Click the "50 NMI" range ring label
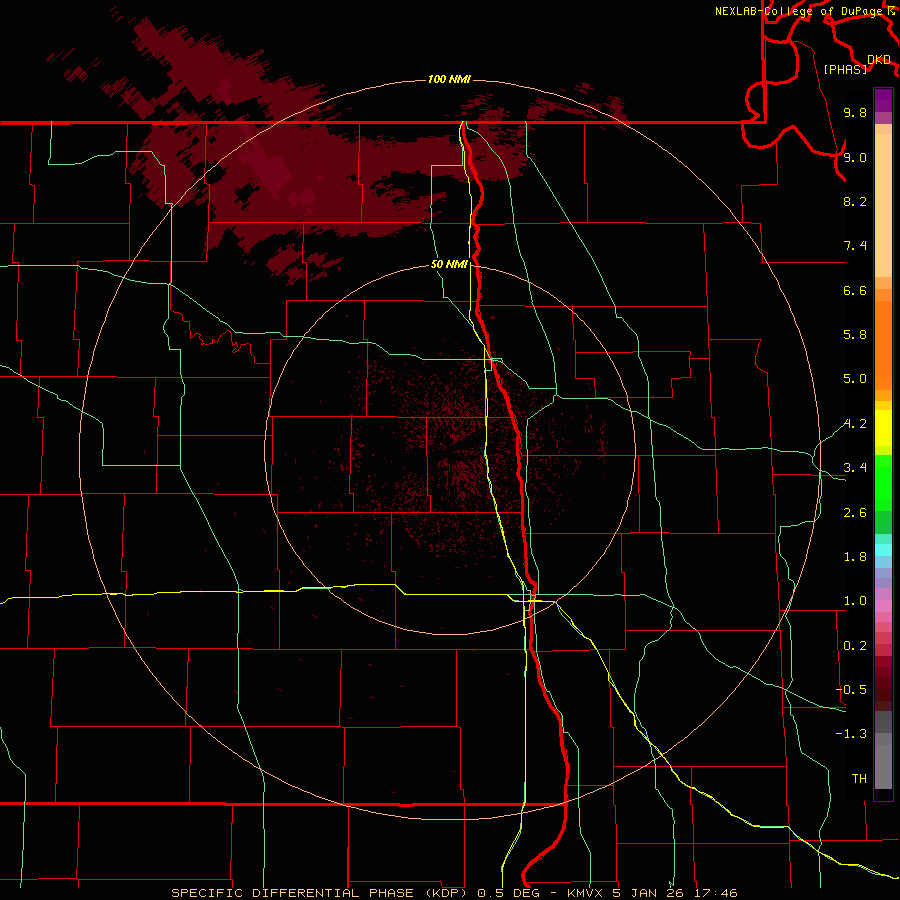This screenshot has width=900, height=900. click(449, 264)
